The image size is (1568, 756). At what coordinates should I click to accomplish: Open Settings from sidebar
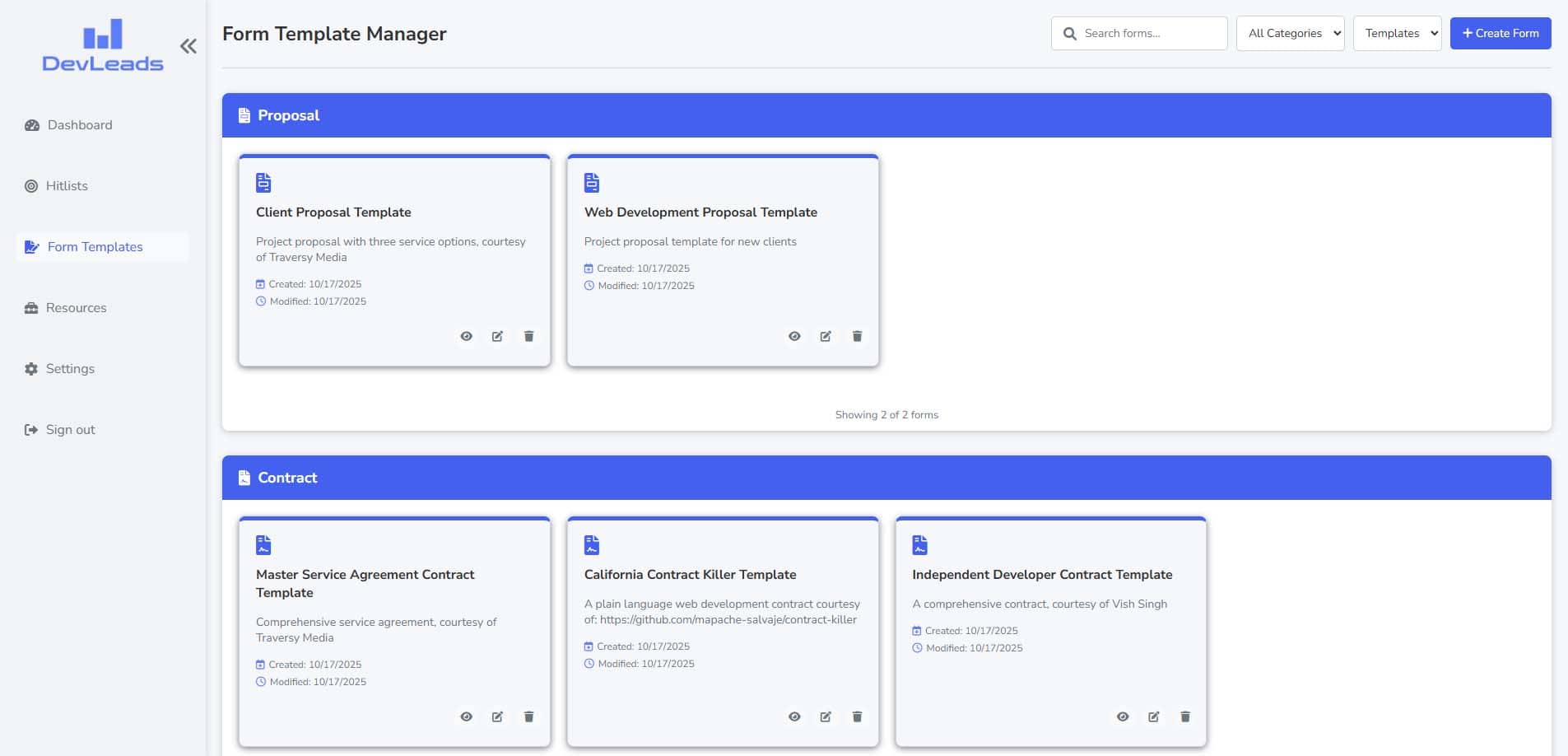tap(102, 369)
